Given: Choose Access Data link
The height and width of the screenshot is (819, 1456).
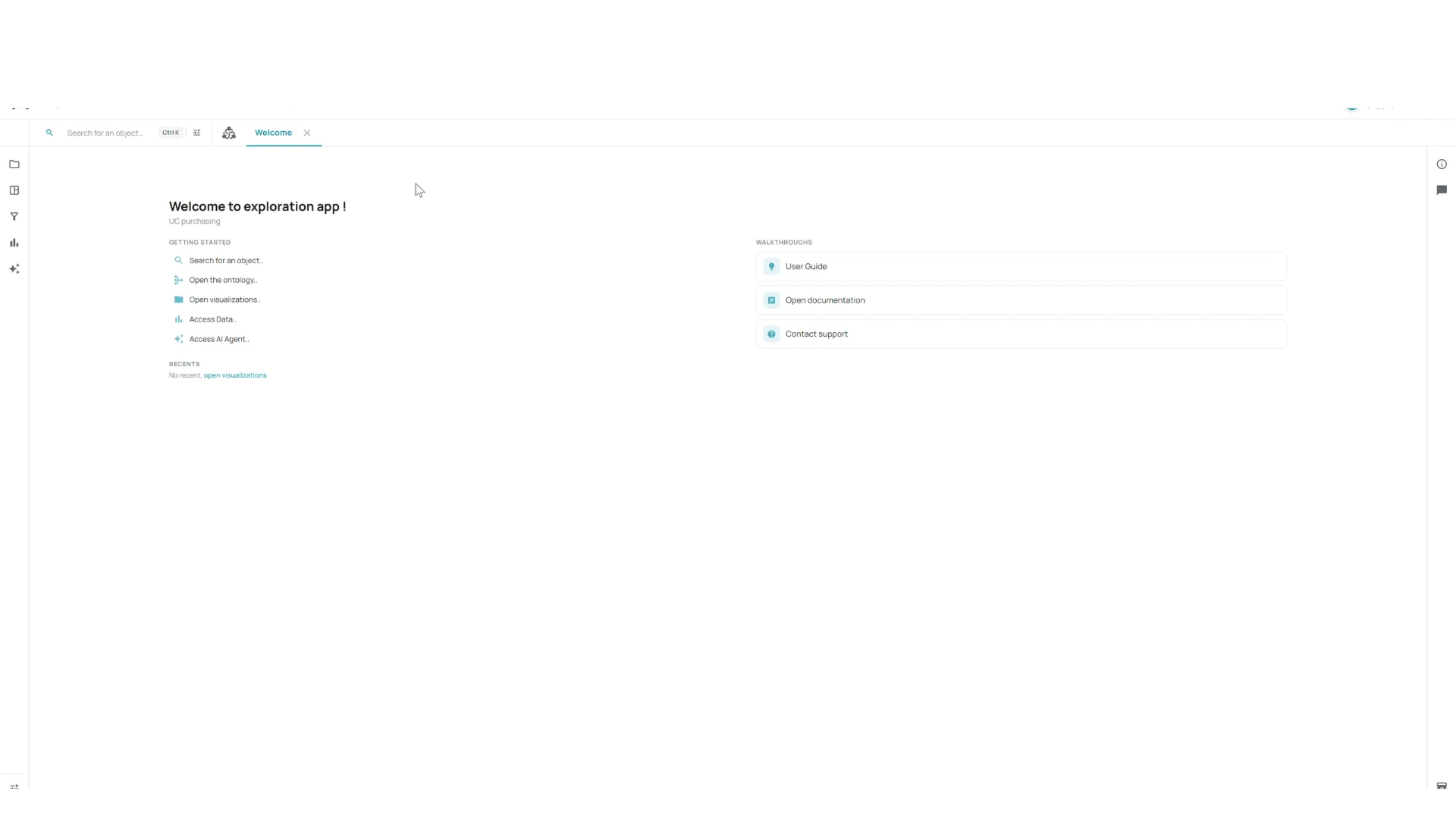Looking at the screenshot, I should tap(212, 319).
